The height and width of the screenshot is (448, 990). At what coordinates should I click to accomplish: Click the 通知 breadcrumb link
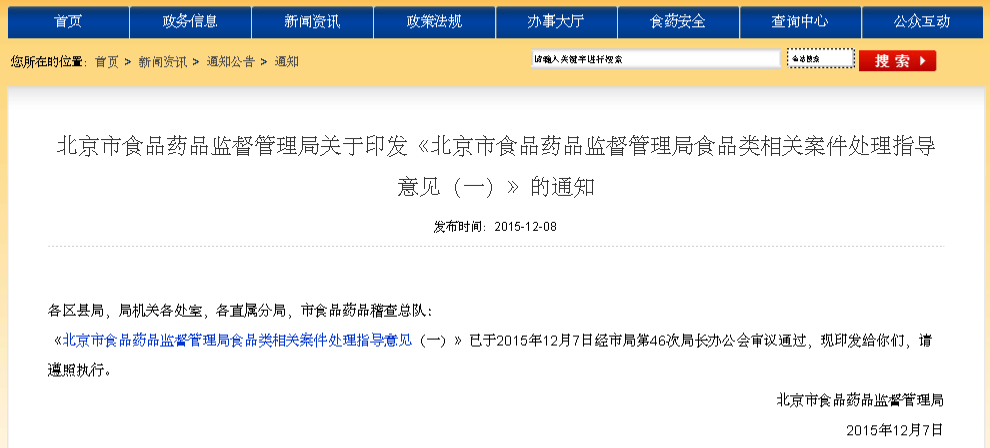pyautogui.click(x=287, y=62)
